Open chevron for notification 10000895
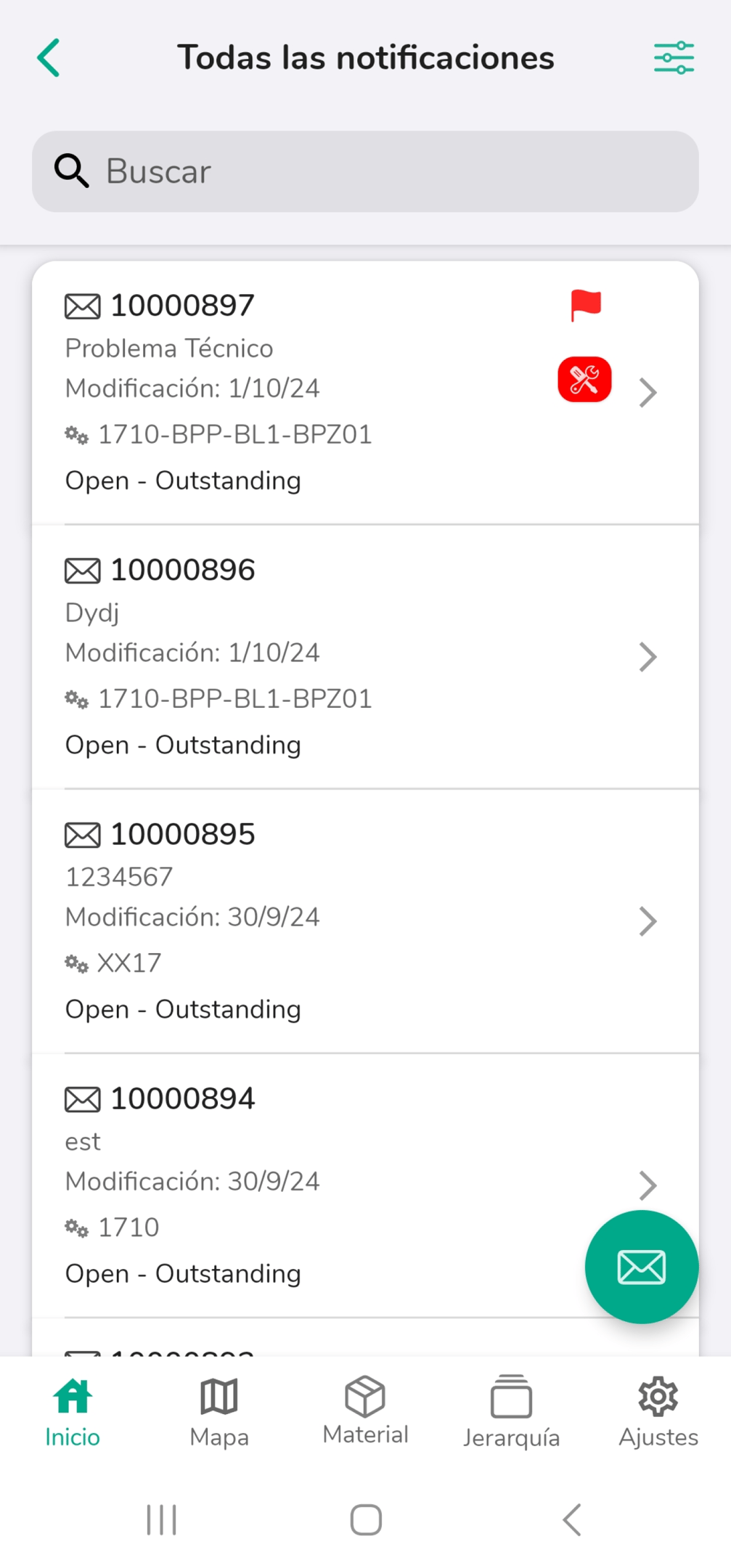The image size is (731, 1568). coord(648,921)
